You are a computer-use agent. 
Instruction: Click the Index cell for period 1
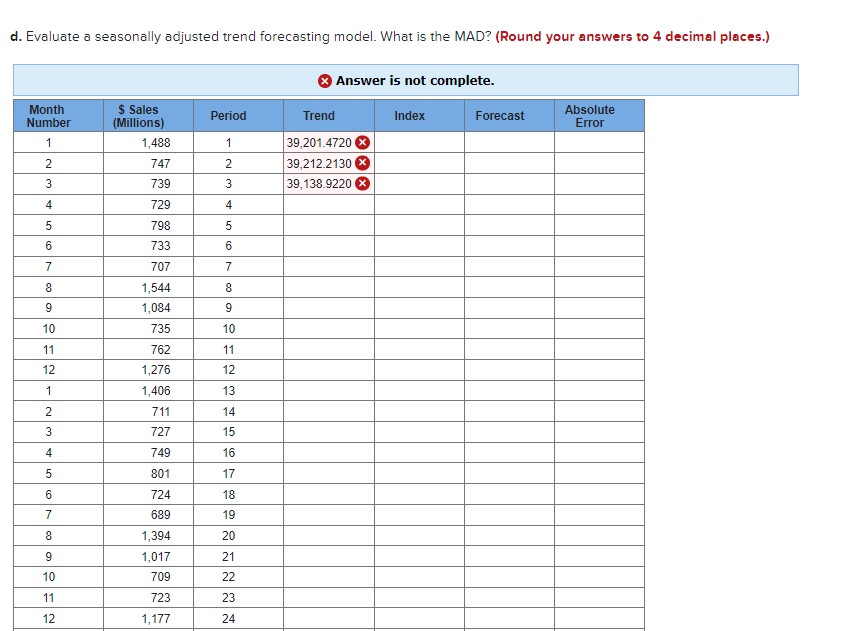pyautogui.click(x=419, y=142)
